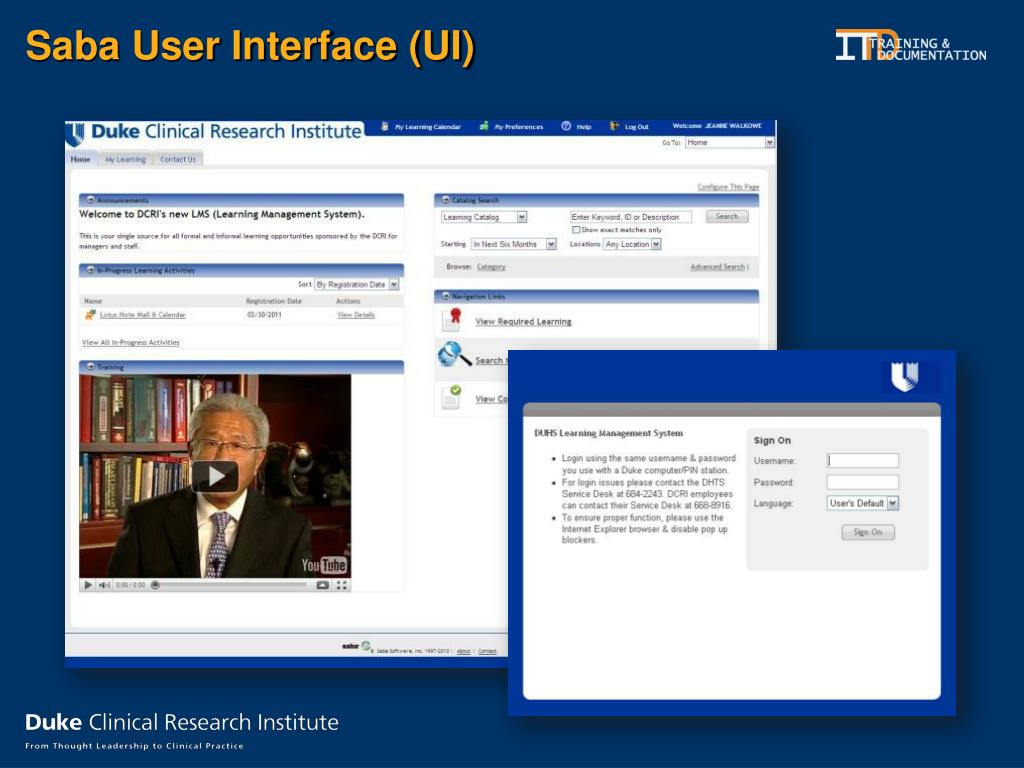The width and height of the screenshot is (1024, 768).
Task: Click the Password input field
Action: coord(863,482)
